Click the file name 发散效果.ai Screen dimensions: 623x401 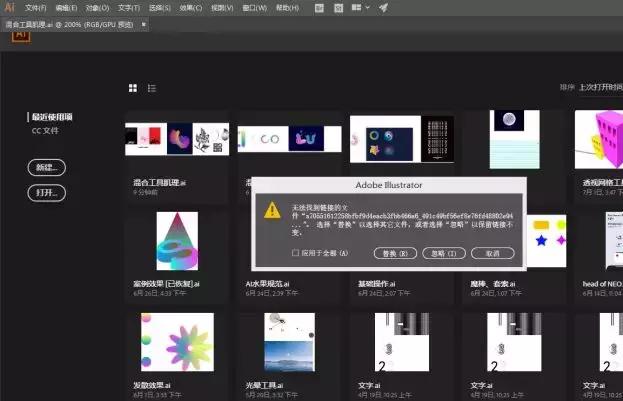pos(151,385)
